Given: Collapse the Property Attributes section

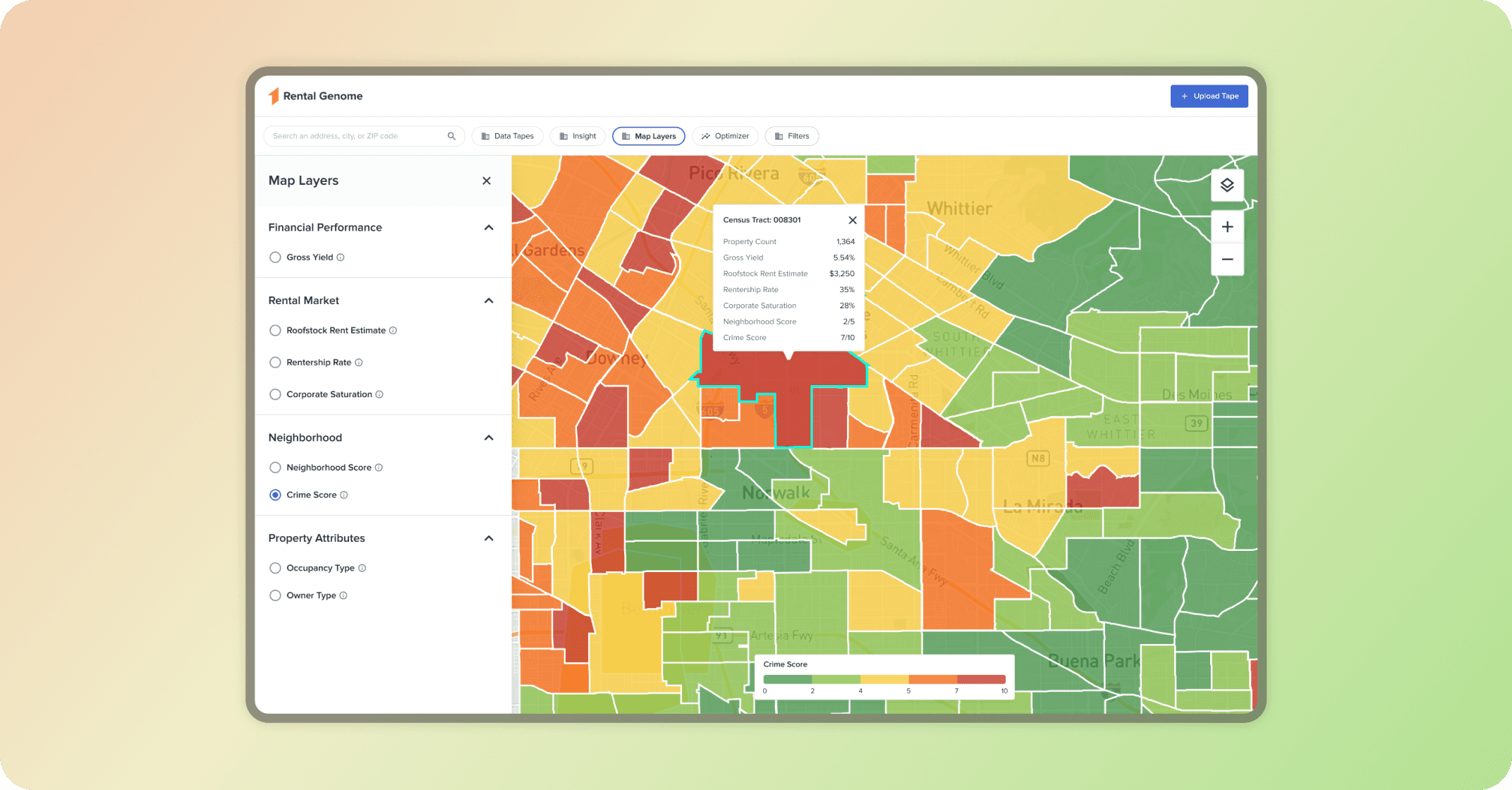Looking at the screenshot, I should pyautogui.click(x=489, y=538).
